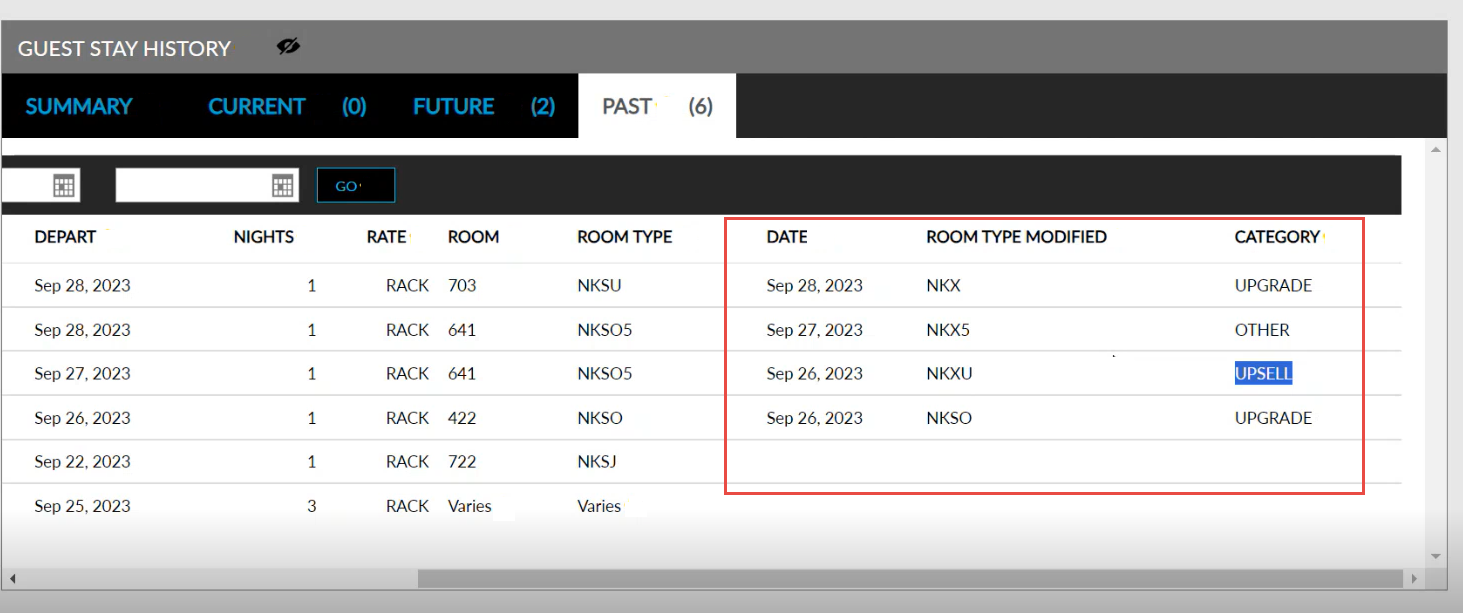
Task: Click the NKSJ room type cell
Action: 597,462
